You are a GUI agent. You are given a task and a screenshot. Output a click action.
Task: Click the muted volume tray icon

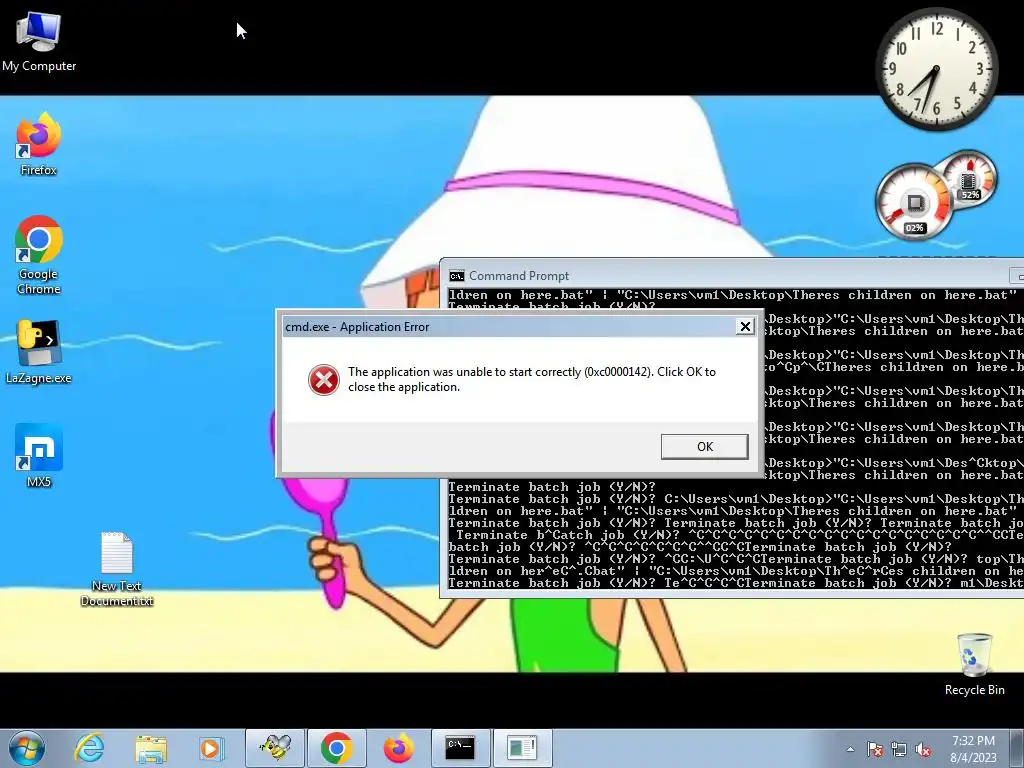tap(923, 749)
